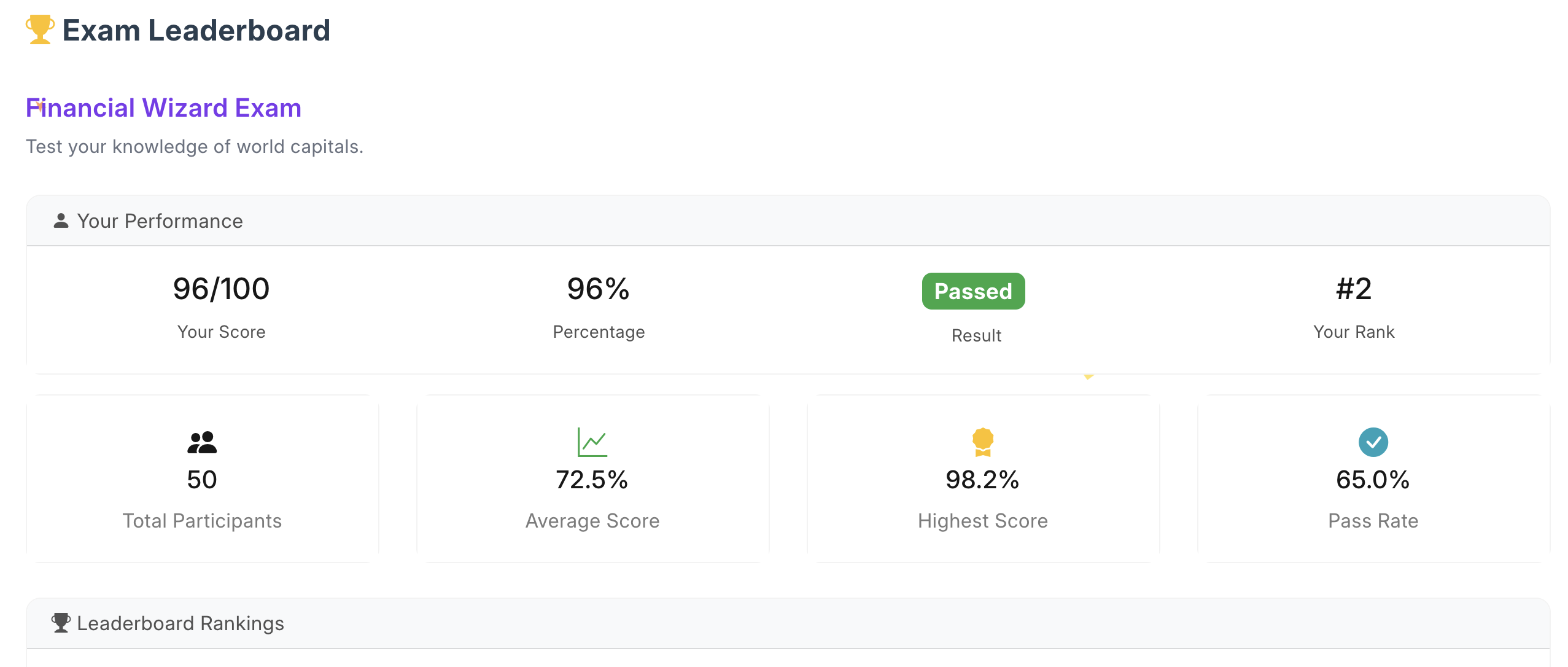This screenshot has width=1568, height=667.
Task: Click the green line chart Average Score icon
Action: pos(592,442)
